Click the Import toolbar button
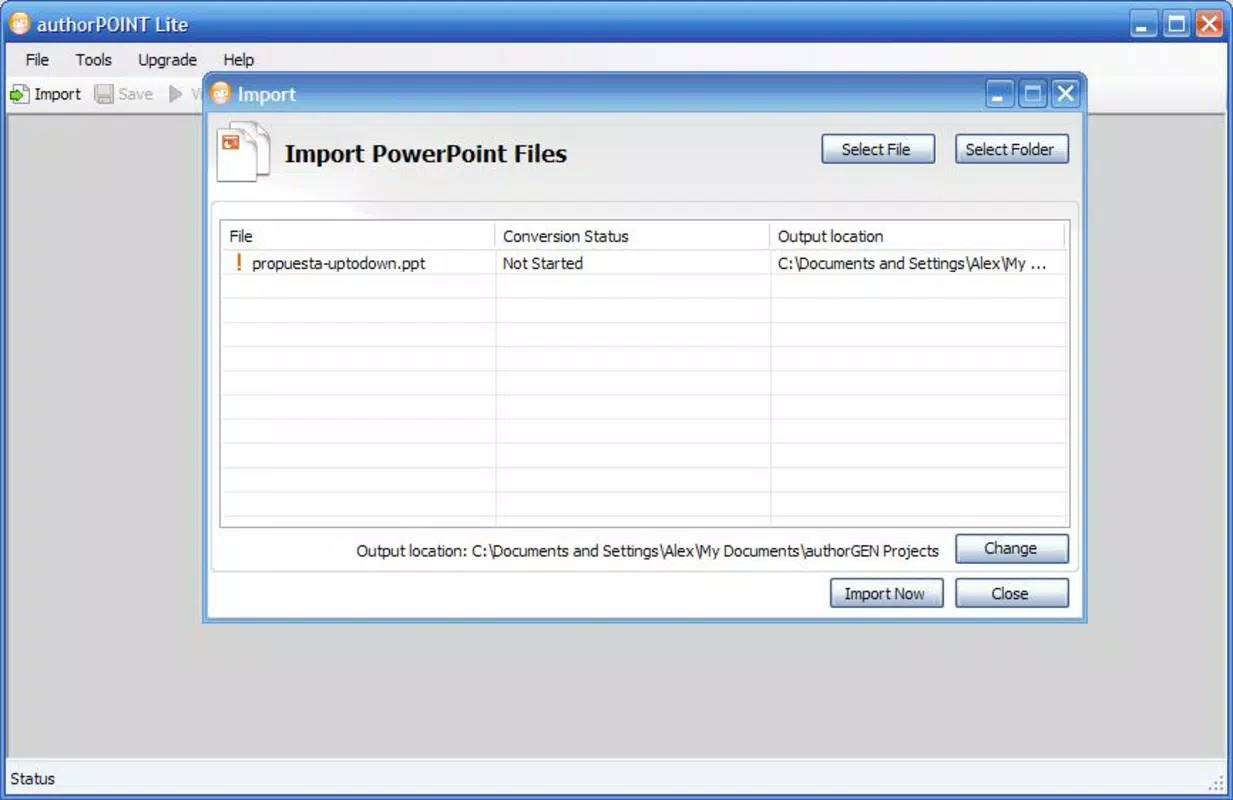The image size is (1233, 800). 46,94
